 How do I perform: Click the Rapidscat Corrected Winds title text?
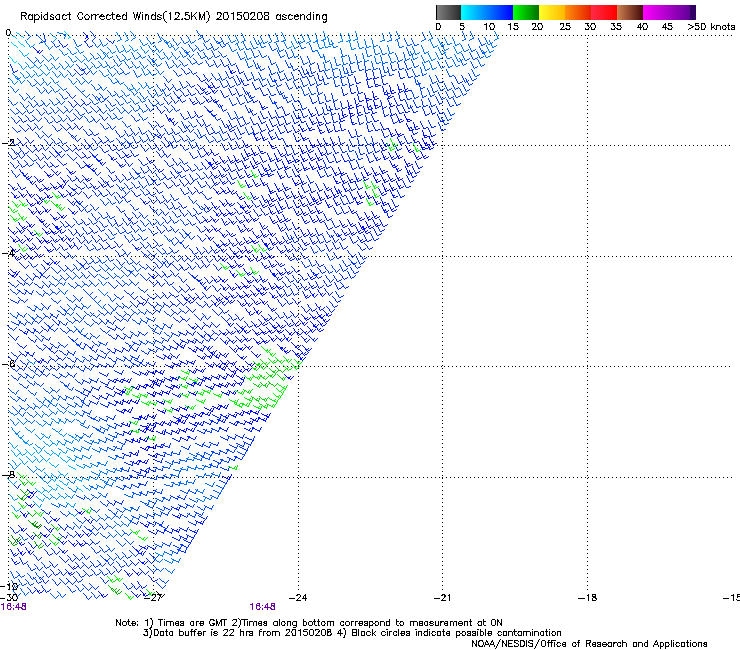174,16
